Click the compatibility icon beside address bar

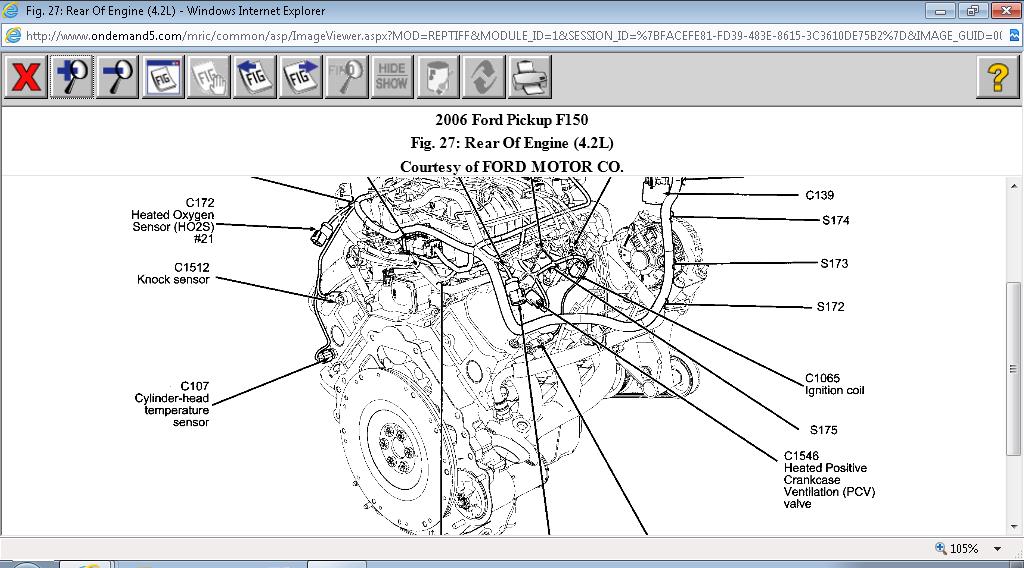(1014, 36)
